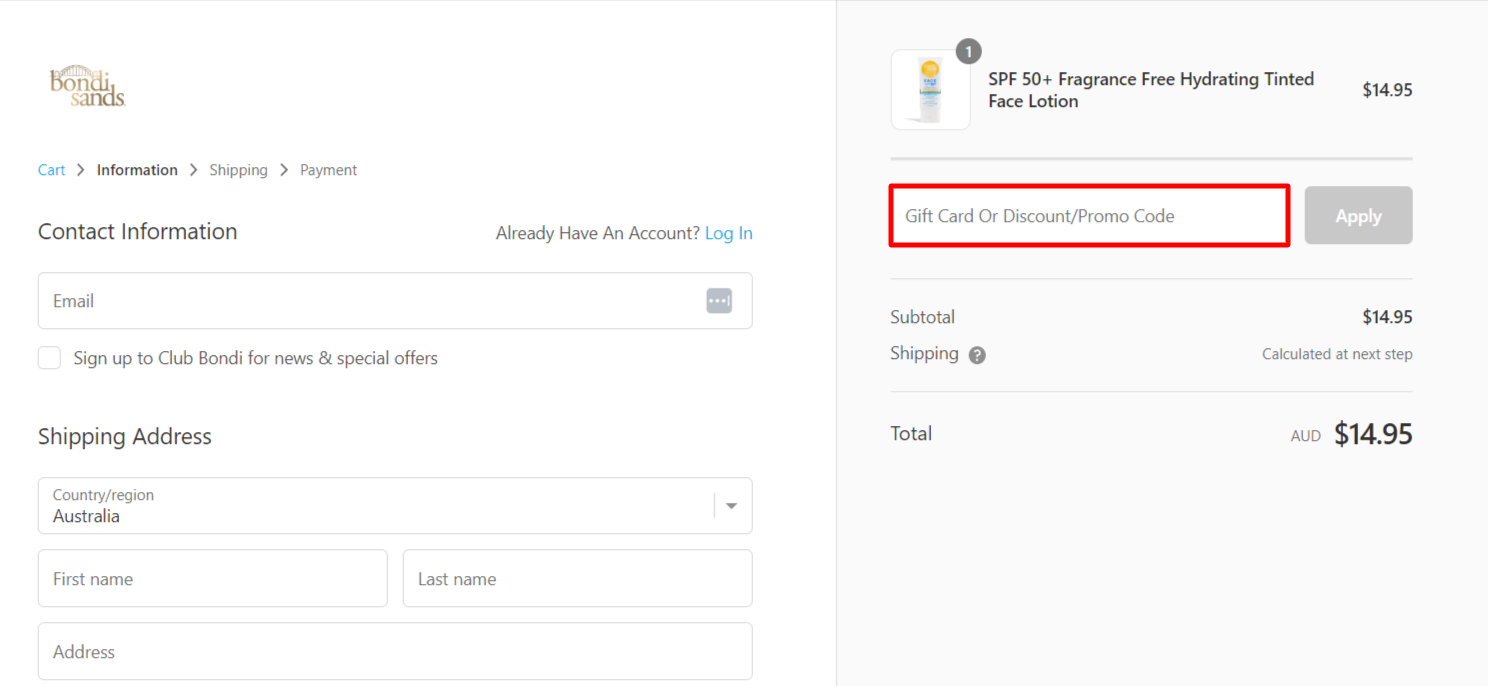1488x686 pixels.
Task: Select the Information breadcrumb step
Action: [137, 170]
